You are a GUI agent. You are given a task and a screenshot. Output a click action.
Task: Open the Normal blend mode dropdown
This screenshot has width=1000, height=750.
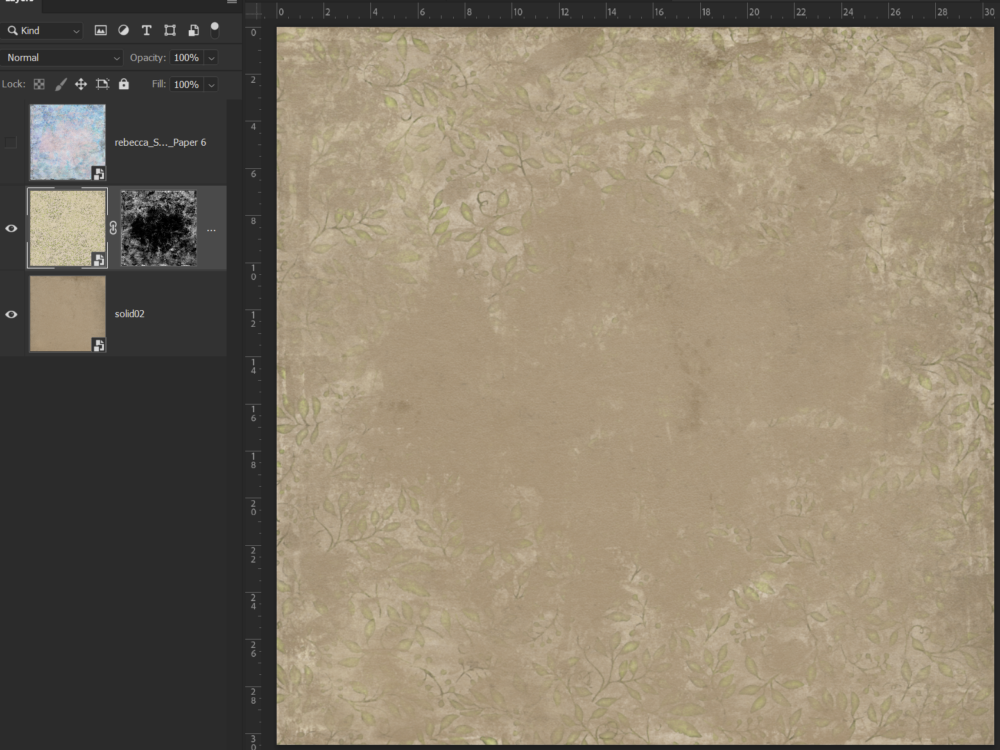[61, 57]
